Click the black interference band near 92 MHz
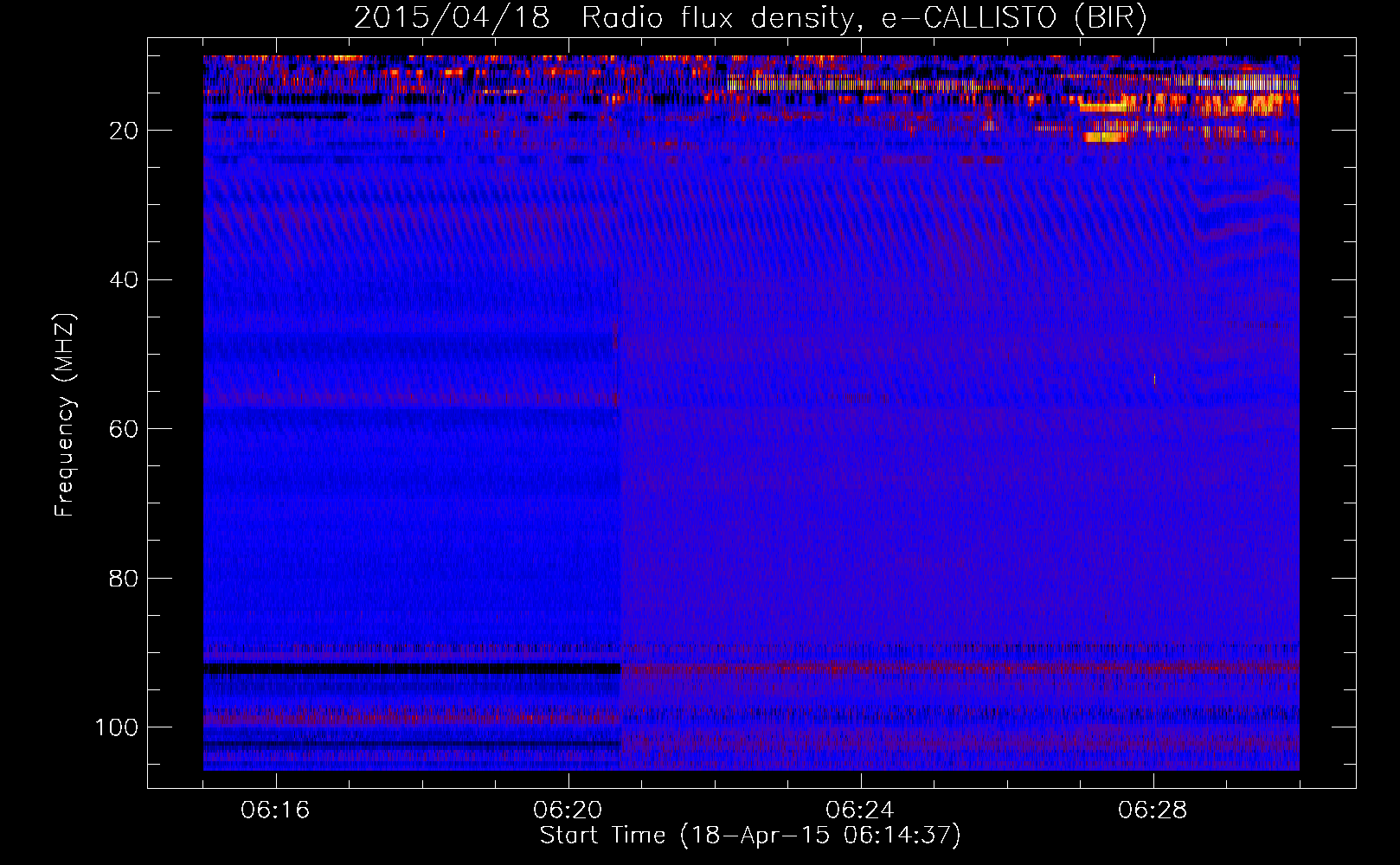Viewport: 1400px width, 865px height. pos(412,669)
